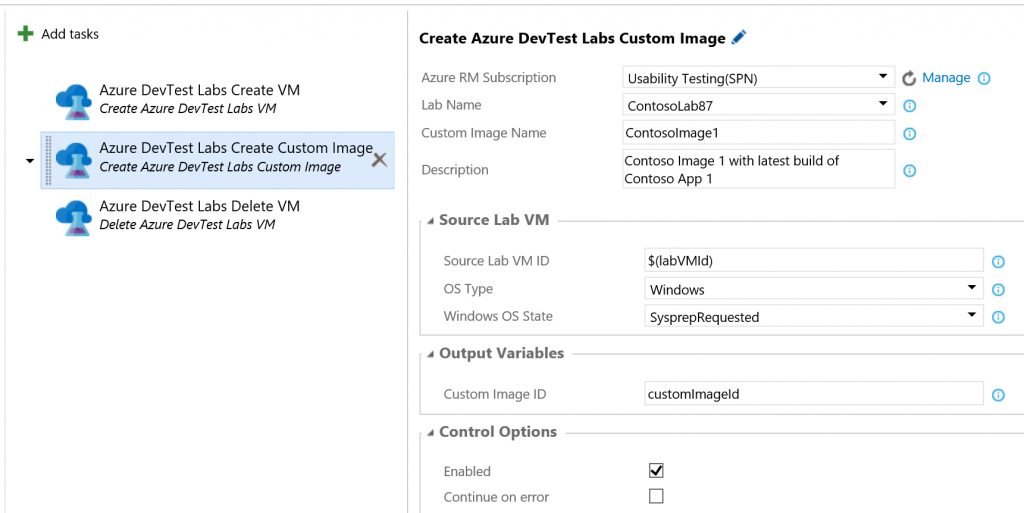Click the arrow left of the selected task

click(30, 161)
